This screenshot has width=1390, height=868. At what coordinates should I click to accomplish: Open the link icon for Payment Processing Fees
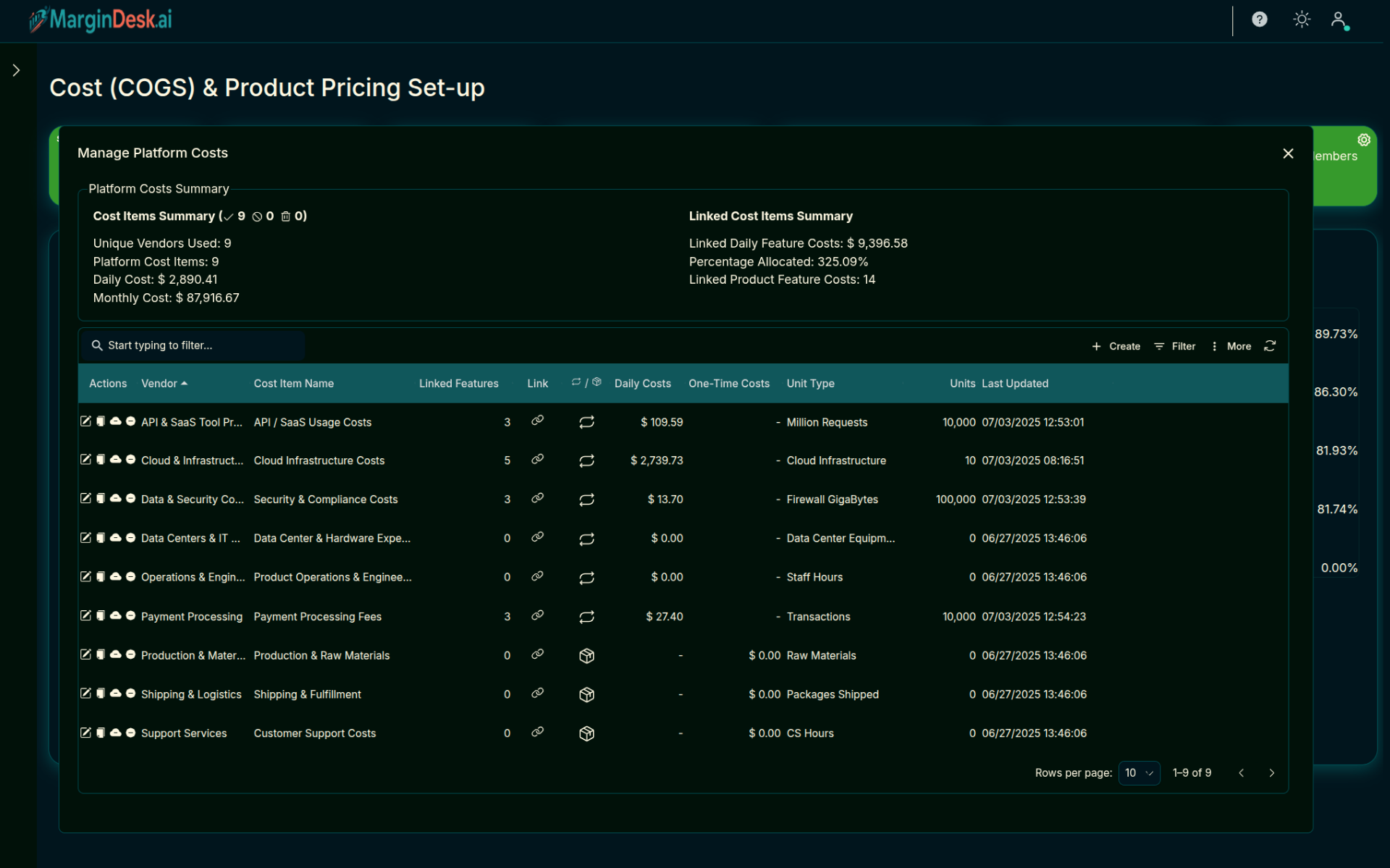[537, 616]
